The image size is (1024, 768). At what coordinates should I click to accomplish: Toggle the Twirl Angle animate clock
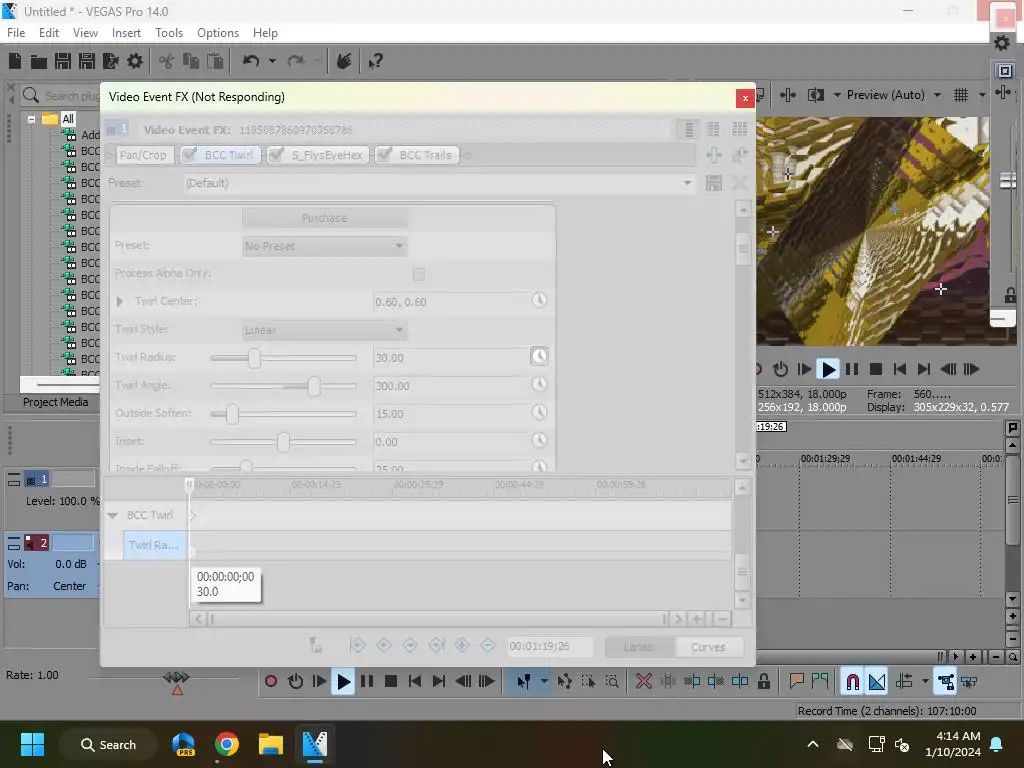[x=539, y=385]
